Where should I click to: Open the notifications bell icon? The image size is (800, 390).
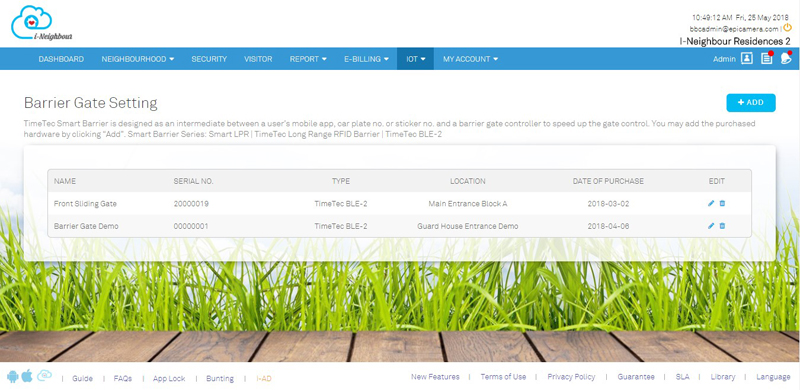pos(786,58)
